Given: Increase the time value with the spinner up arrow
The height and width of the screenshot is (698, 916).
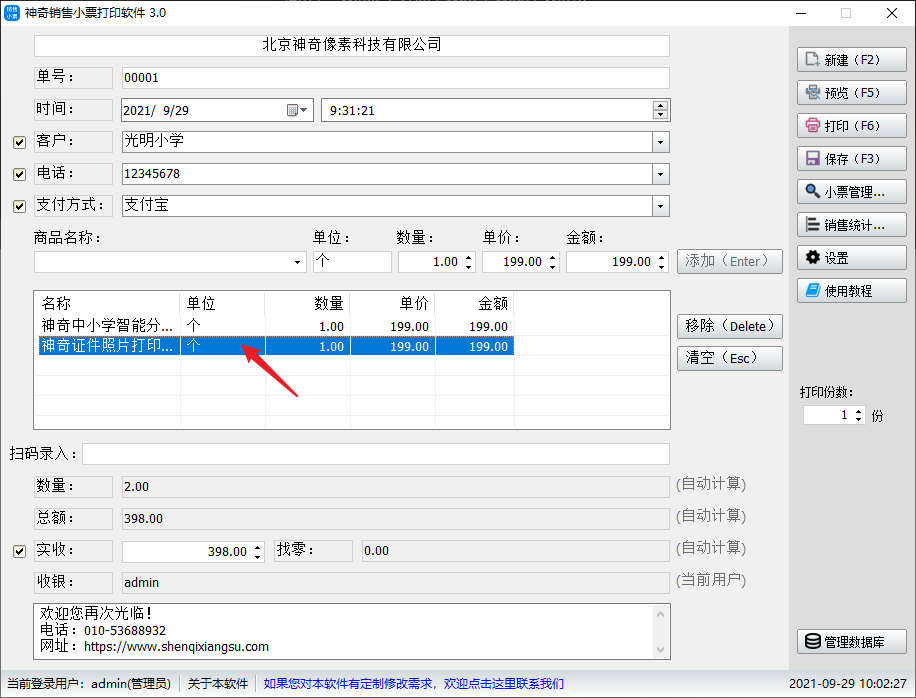Looking at the screenshot, I should pyautogui.click(x=660, y=106).
